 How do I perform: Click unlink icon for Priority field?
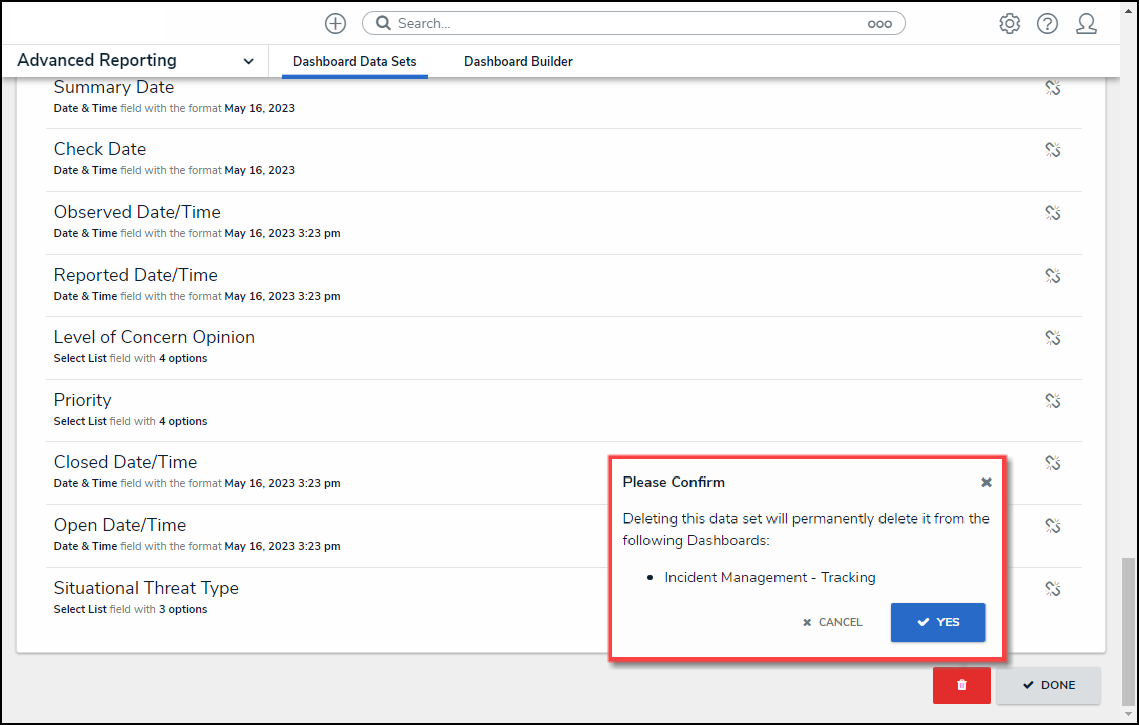(1052, 401)
